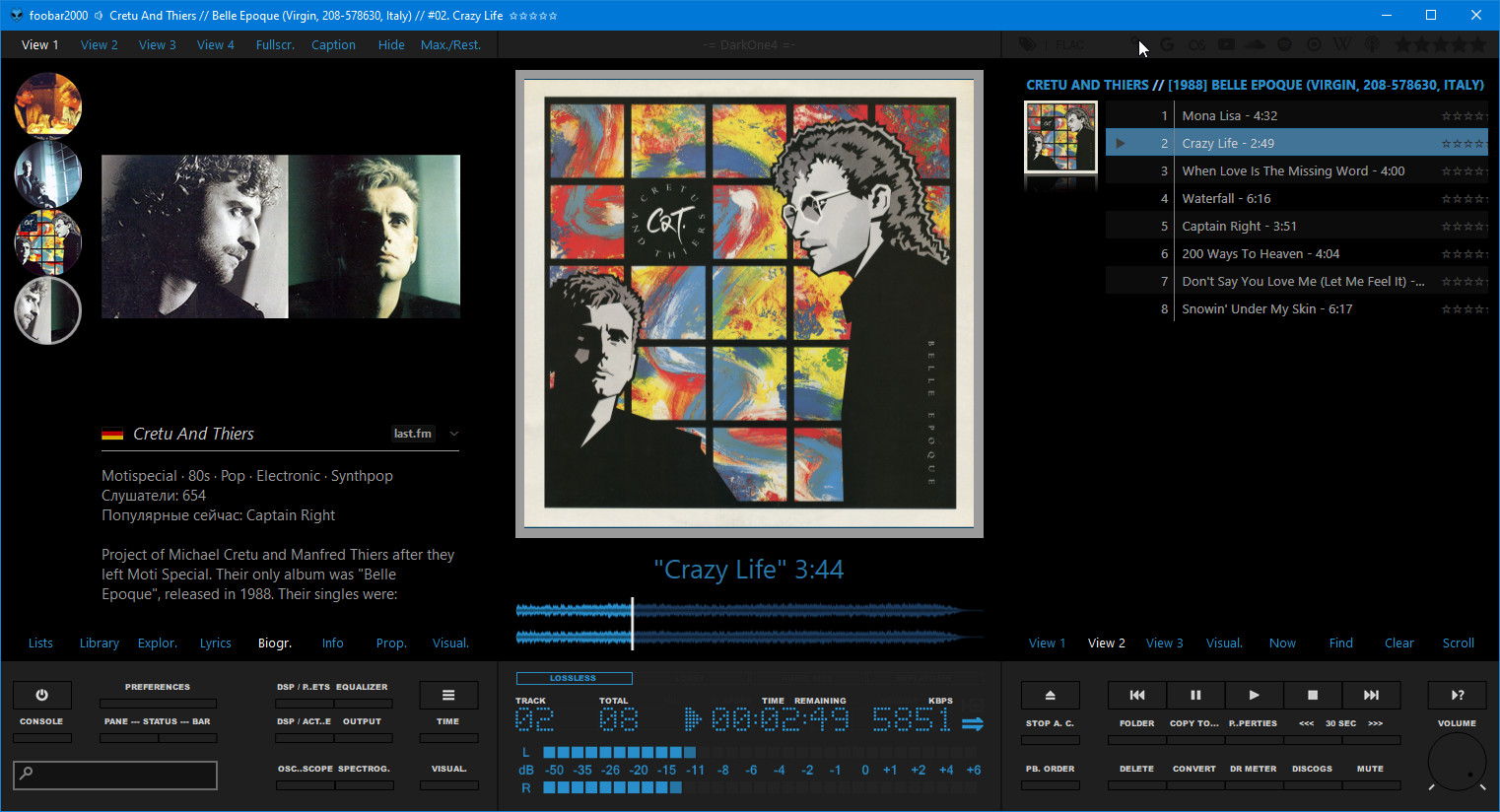Click the random playback icon above Volume
Screen dimensions: 1500x812
coord(1457,695)
